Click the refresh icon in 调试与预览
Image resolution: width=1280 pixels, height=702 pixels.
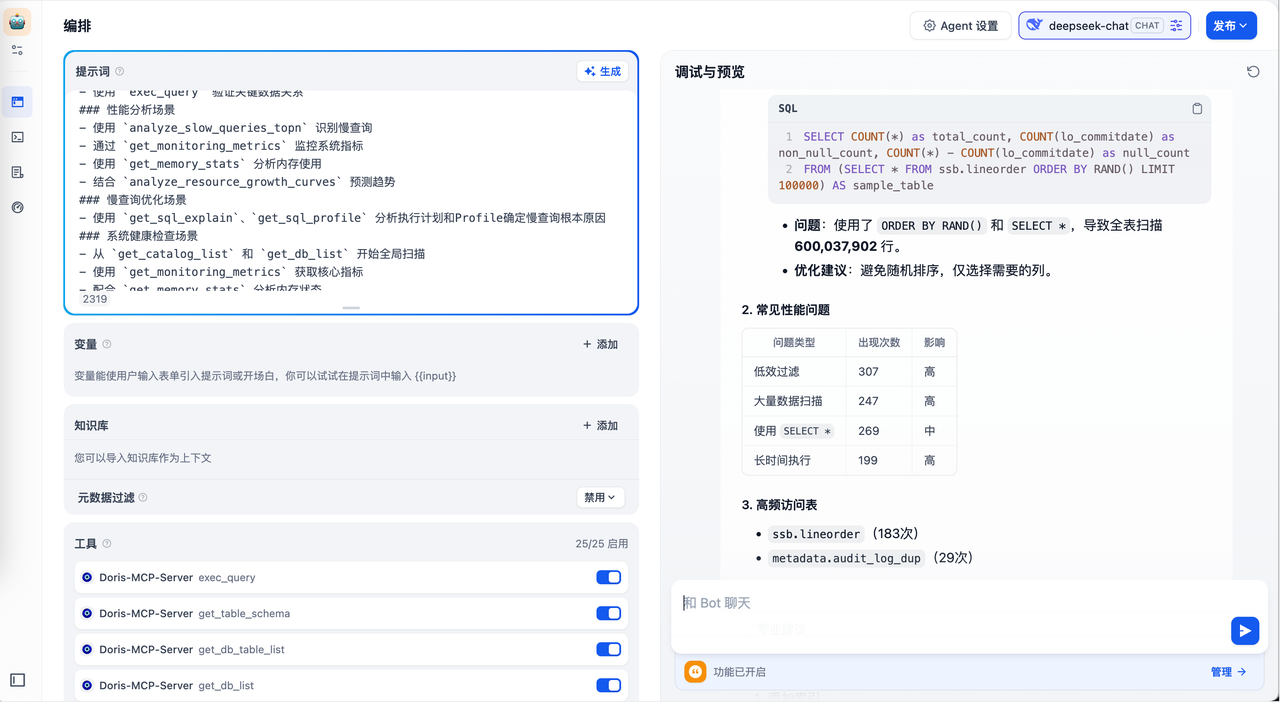tap(1253, 71)
